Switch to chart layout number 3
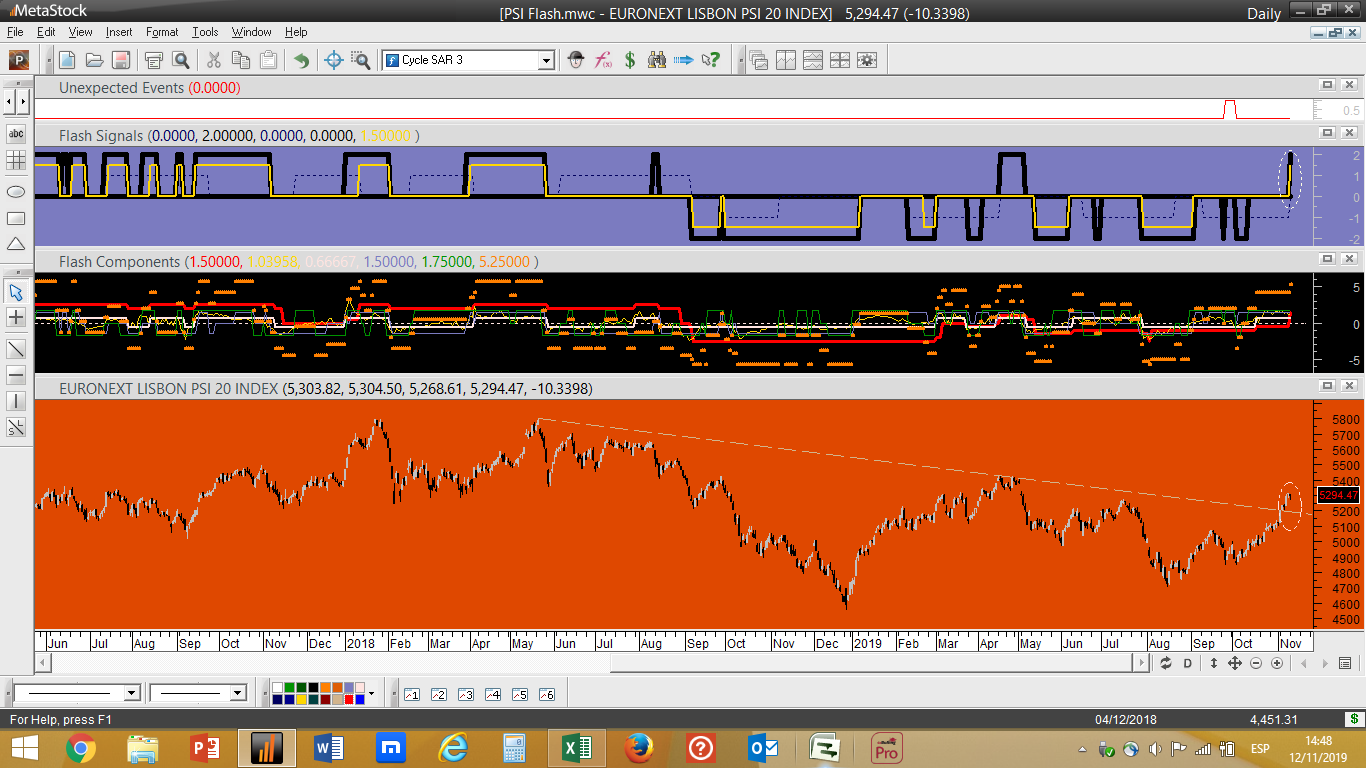The height and width of the screenshot is (768, 1366). pos(465,694)
